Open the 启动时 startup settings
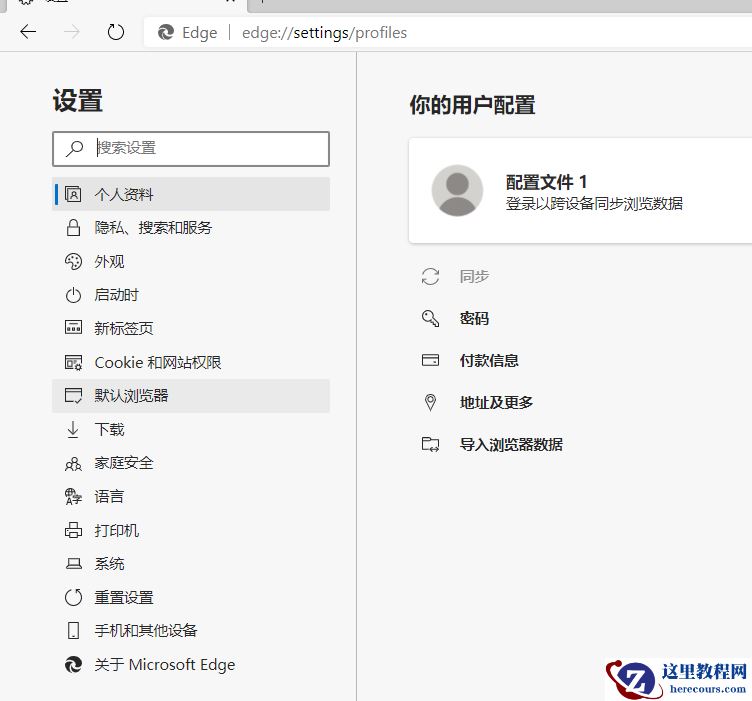The height and width of the screenshot is (701, 752). (x=191, y=295)
